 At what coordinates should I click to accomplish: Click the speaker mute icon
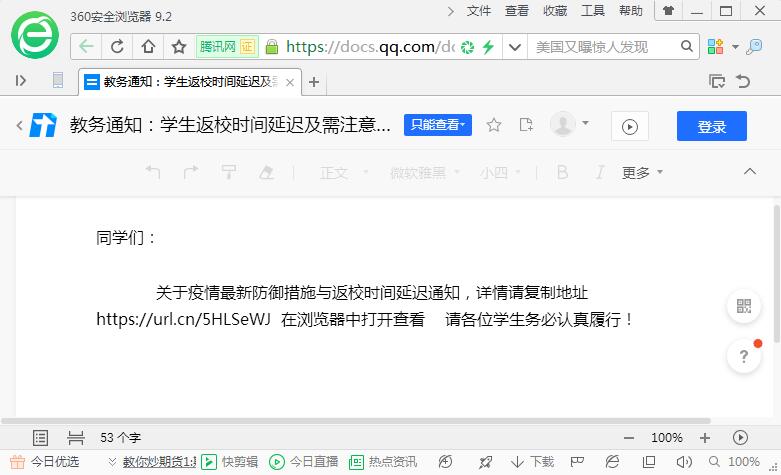(684, 462)
